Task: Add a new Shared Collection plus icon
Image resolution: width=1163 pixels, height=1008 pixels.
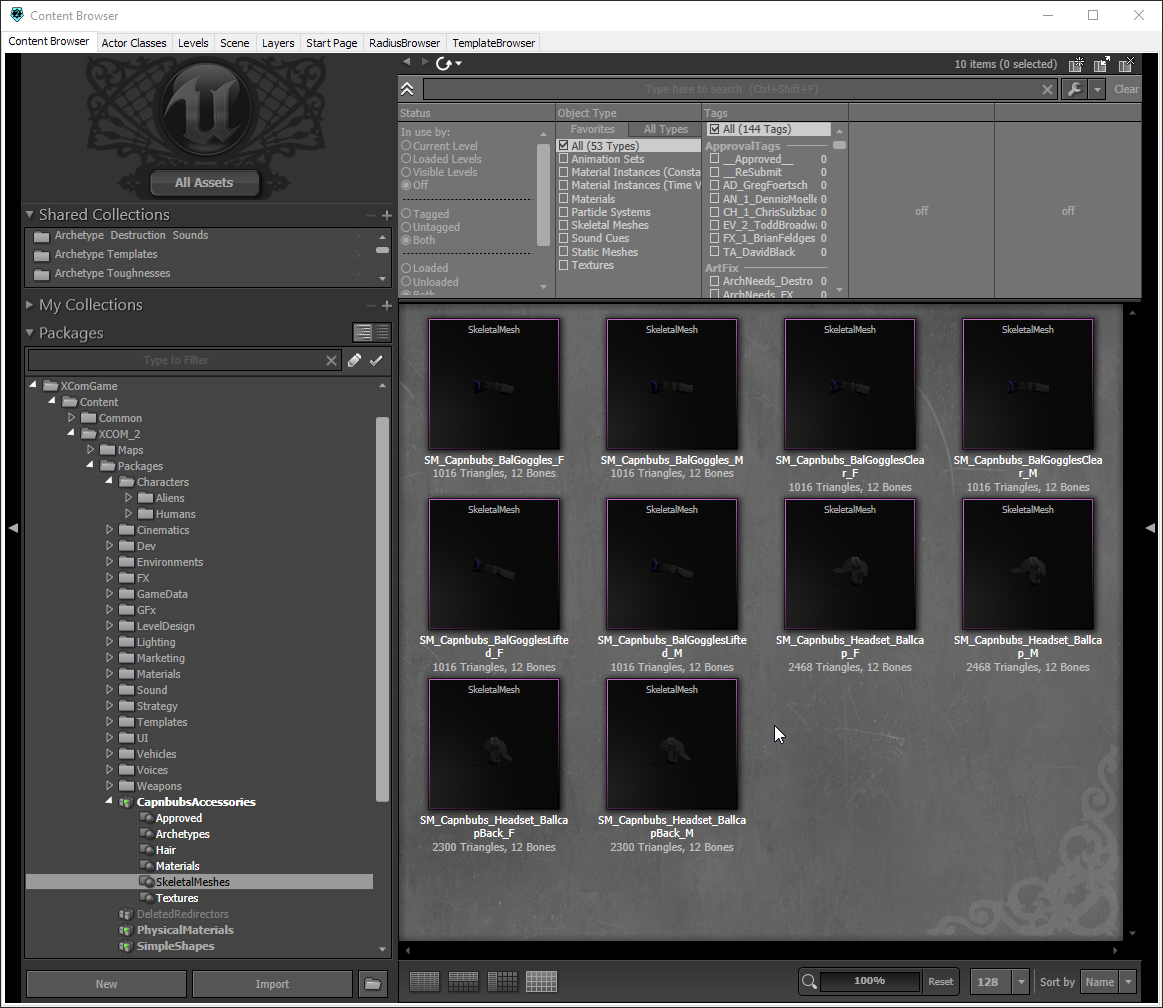Action: point(386,215)
